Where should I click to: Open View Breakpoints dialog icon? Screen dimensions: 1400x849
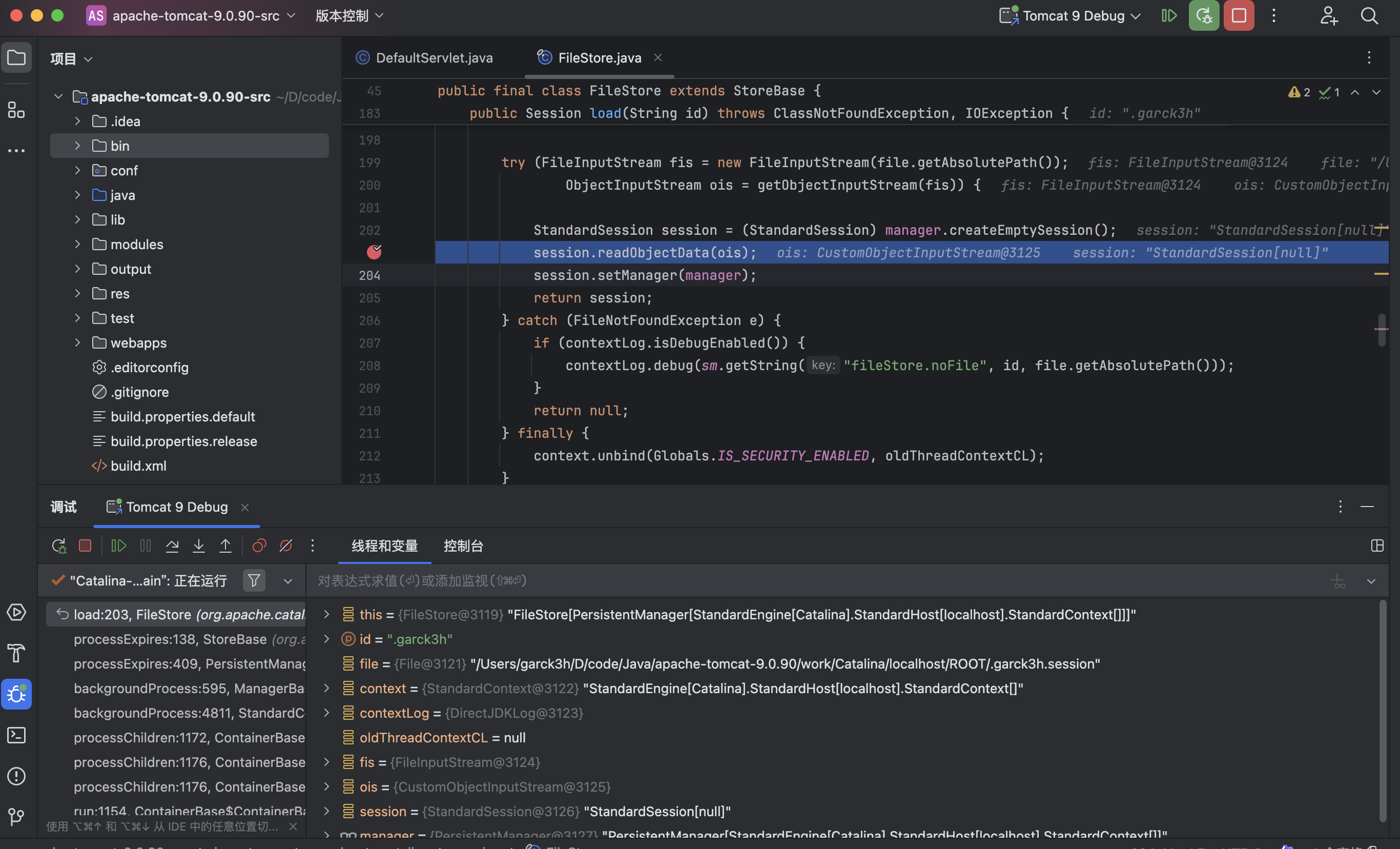259,546
